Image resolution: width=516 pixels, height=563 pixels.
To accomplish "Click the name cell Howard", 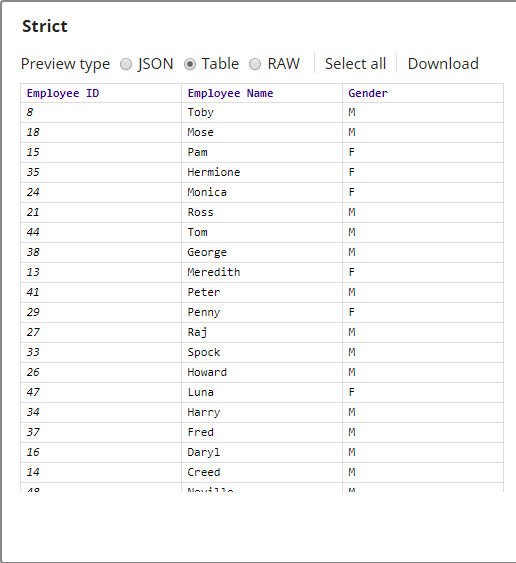I will (x=262, y=372).
